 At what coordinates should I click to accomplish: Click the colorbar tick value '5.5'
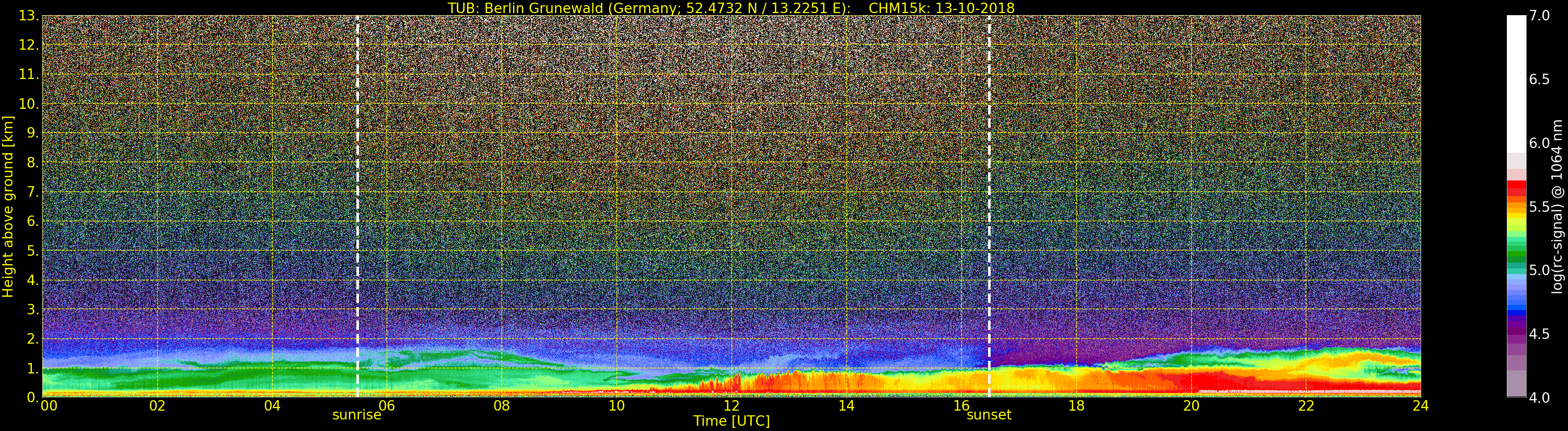tap(1539, 207)
